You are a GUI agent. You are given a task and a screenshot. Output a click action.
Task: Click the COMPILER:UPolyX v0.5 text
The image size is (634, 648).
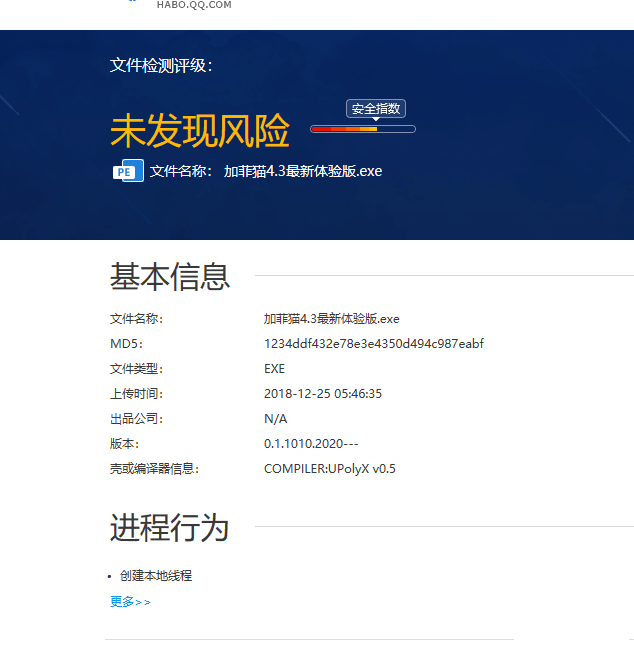329,469
